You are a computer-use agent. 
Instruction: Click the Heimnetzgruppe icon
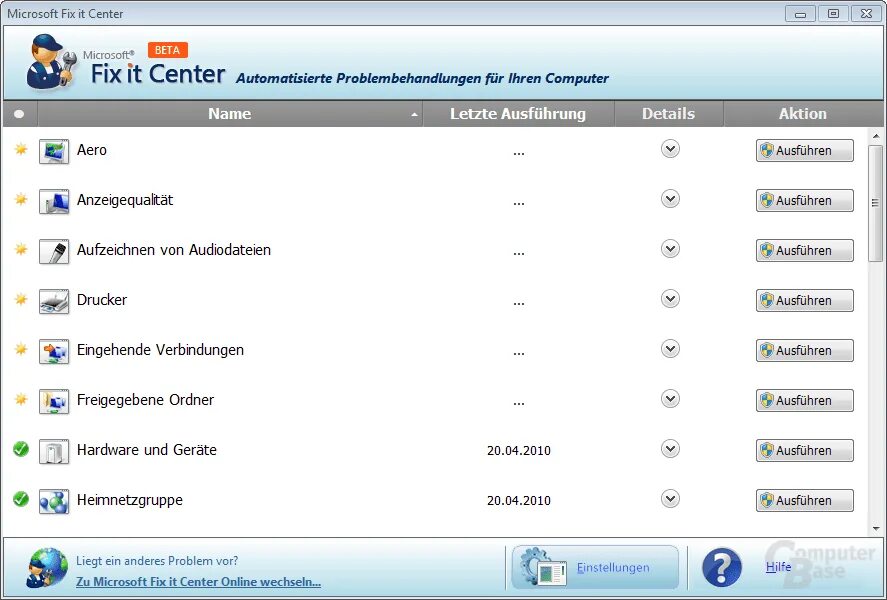click(54, 502)
